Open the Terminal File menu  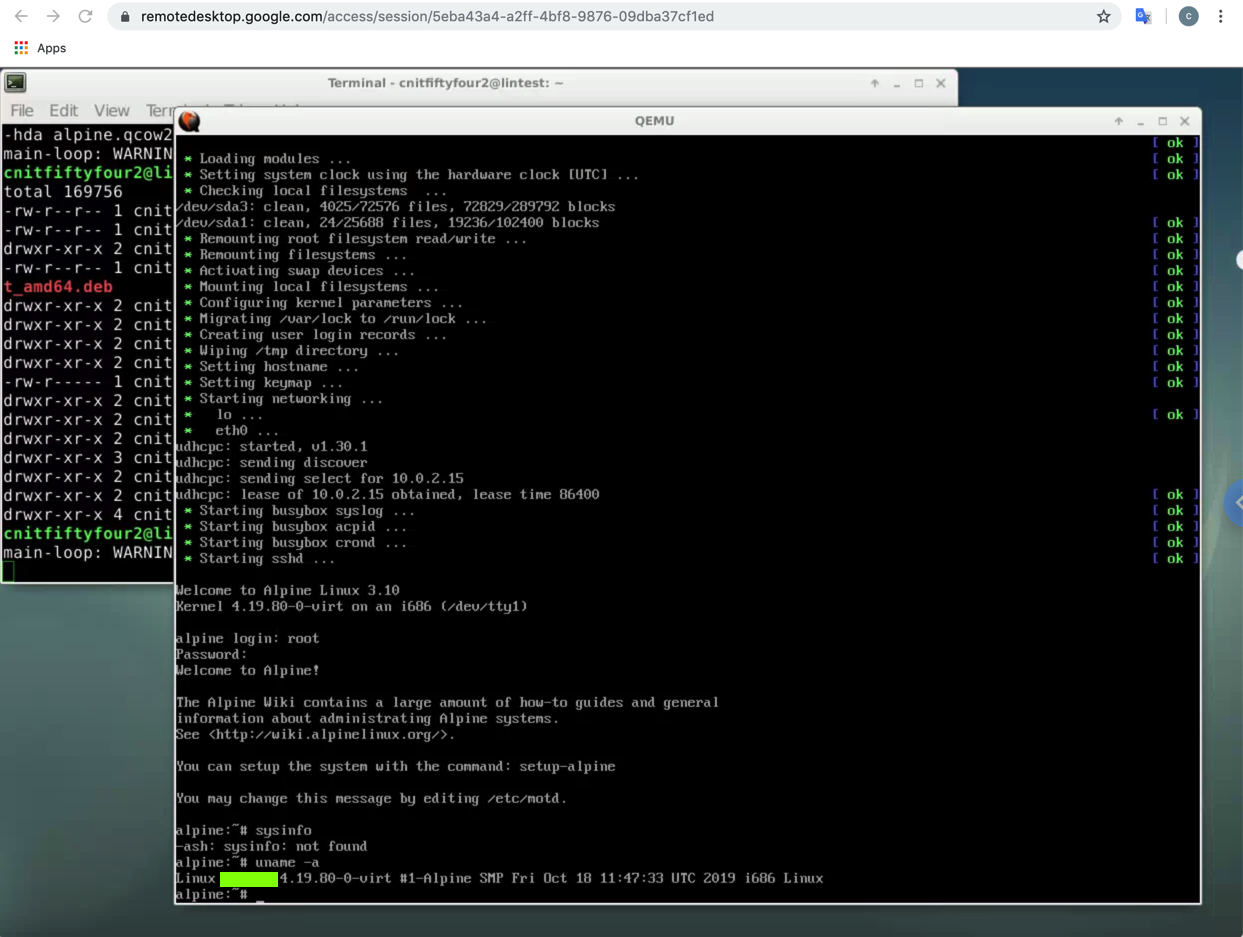click(22, 110)
